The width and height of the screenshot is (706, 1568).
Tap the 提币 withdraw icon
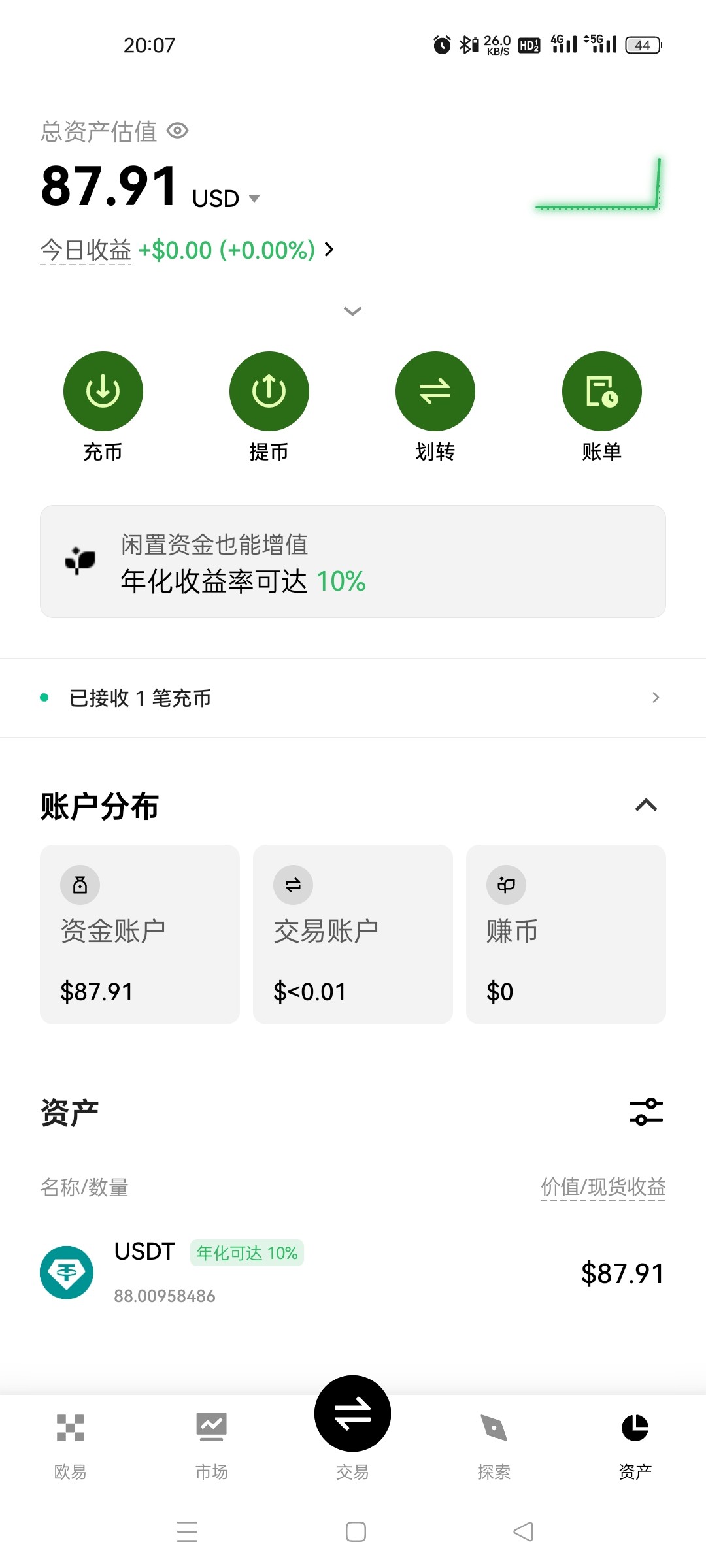pos(269,391)
